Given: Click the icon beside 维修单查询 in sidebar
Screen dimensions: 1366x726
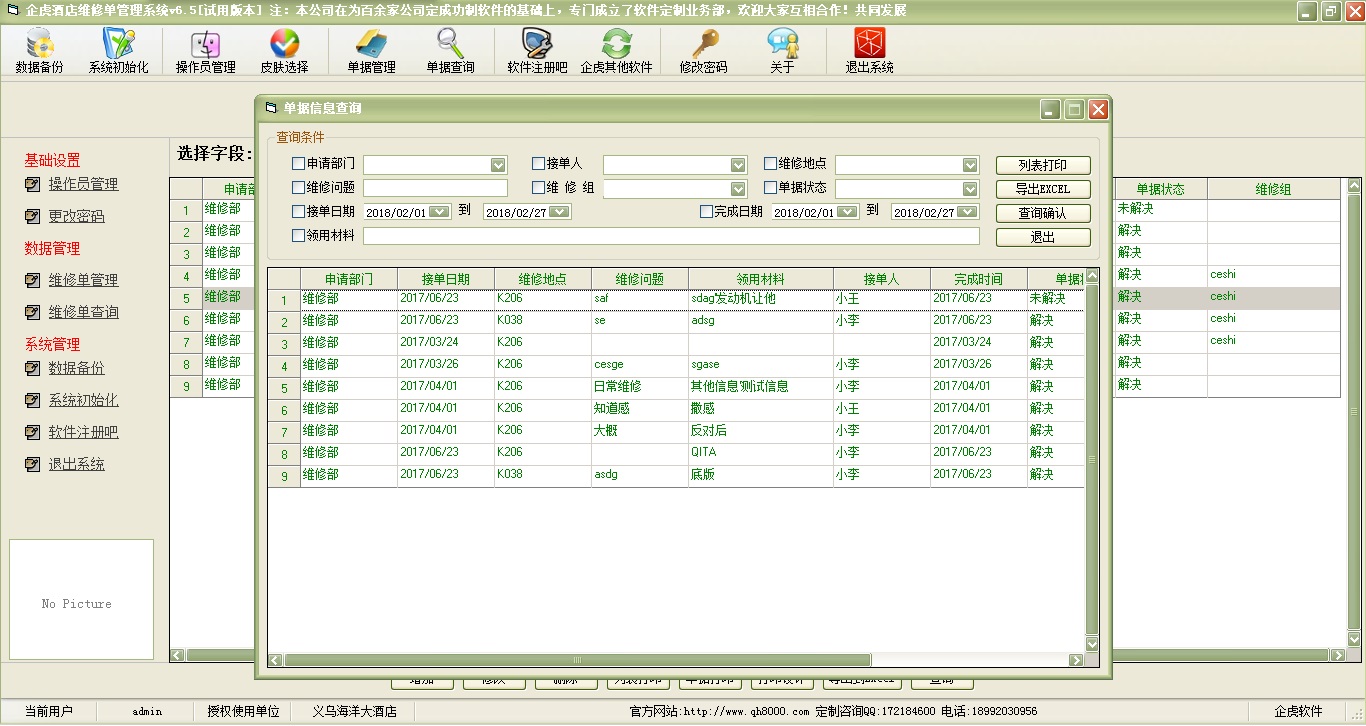Looking at the screenshot, I should coord(33,312).
